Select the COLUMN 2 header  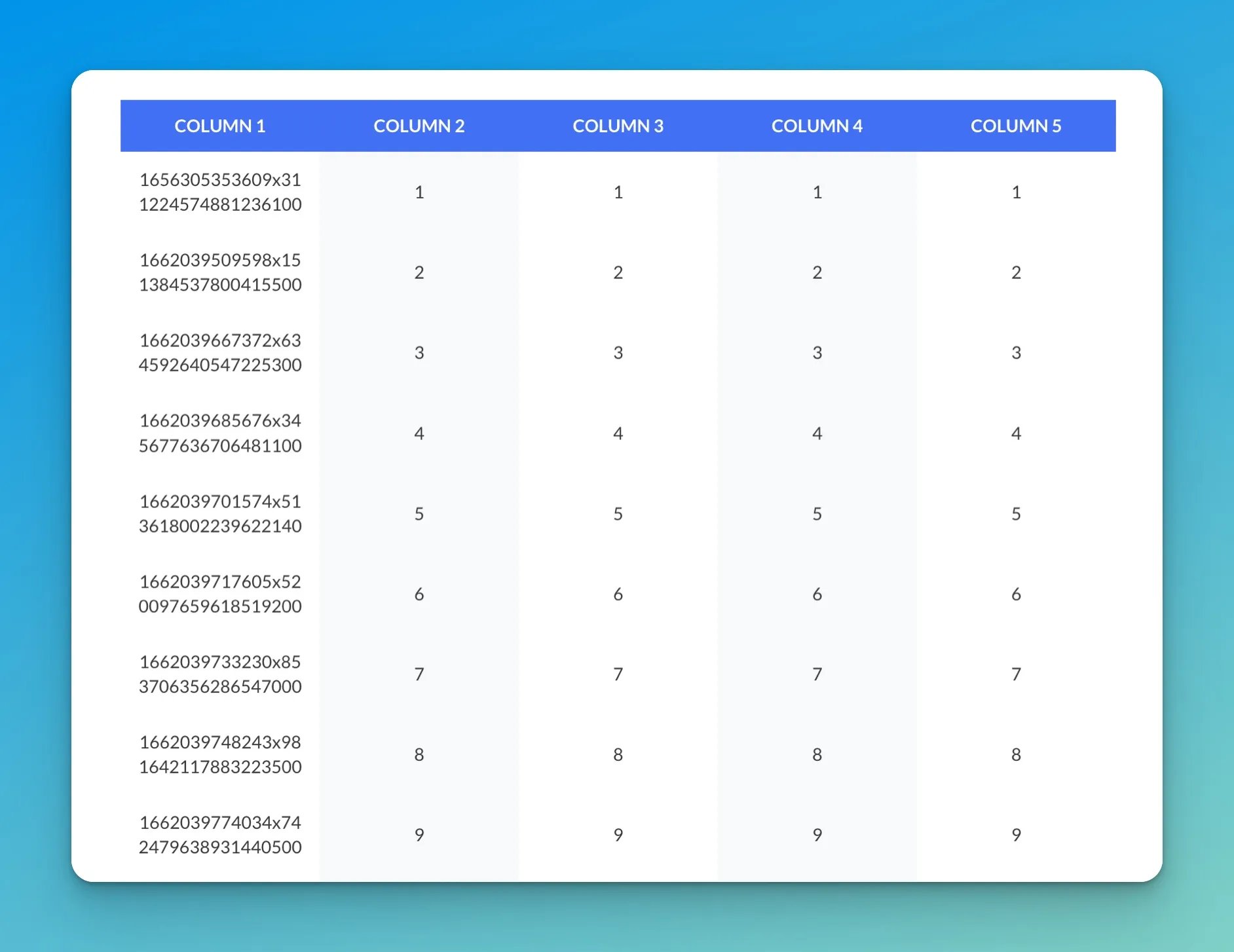[419, 126]
